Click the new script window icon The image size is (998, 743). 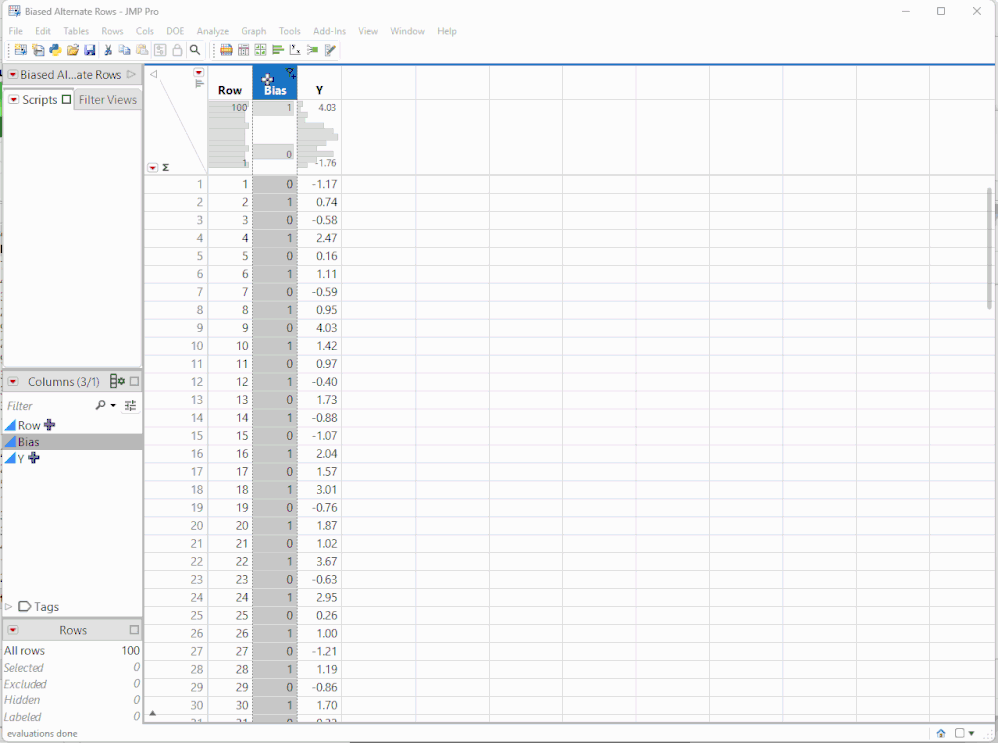pos(38,50)
